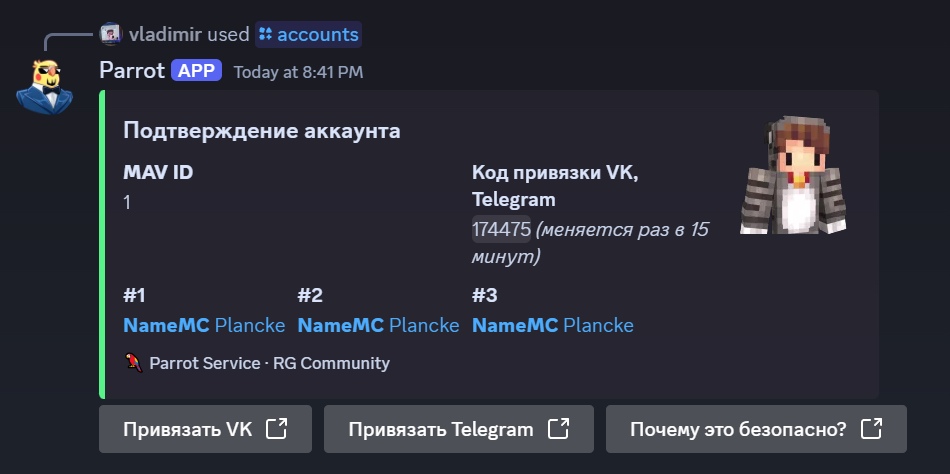This screenshot has width=950, height=474.
Task: Click the binding code 174475
Action: [x=501, y=230]
